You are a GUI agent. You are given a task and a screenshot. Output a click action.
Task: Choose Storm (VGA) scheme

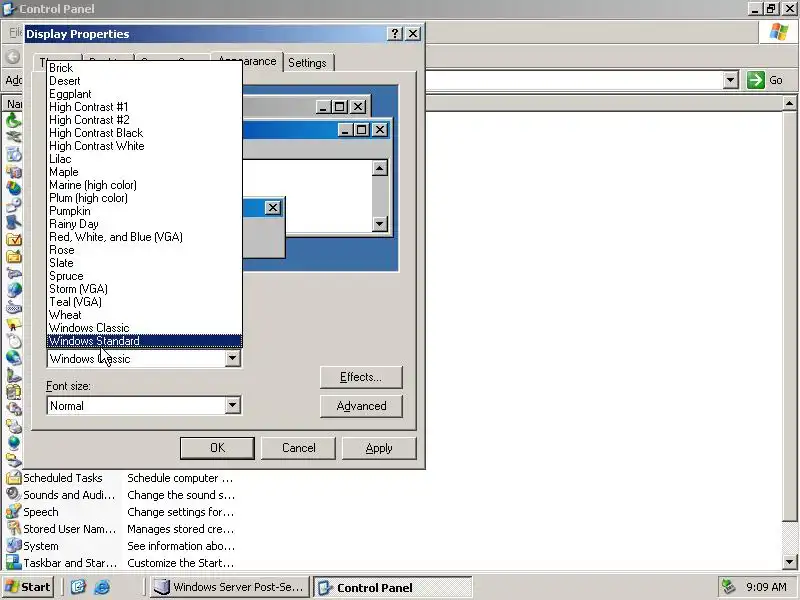coord(144,289)
